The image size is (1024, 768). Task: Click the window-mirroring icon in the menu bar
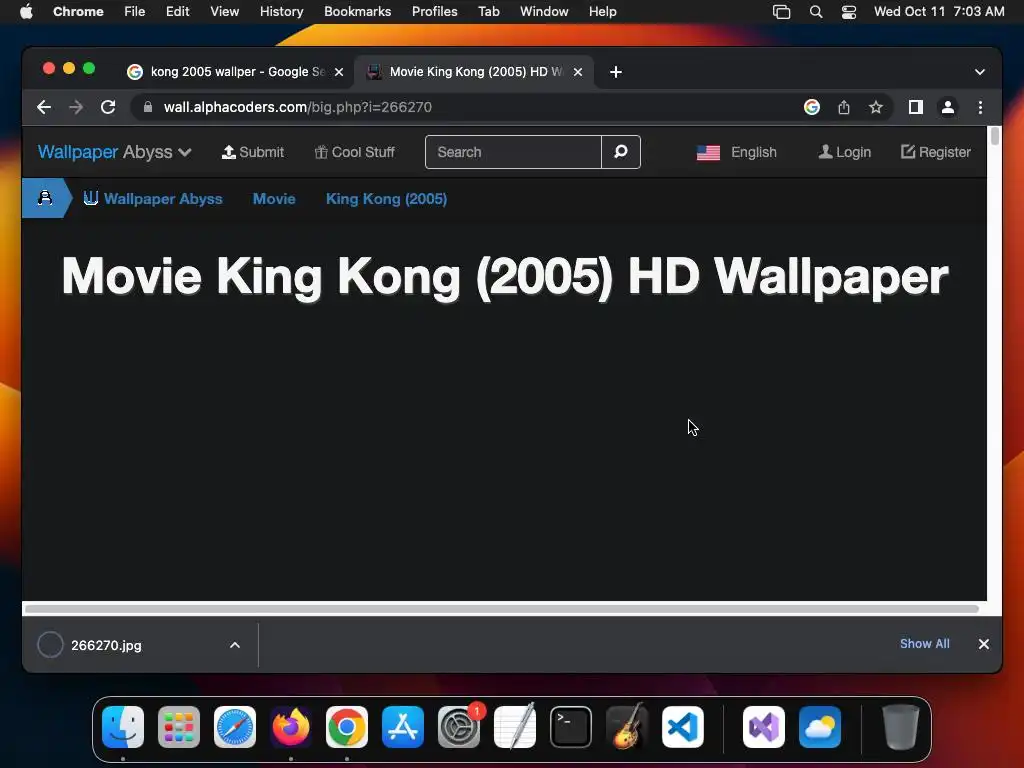(x=781, y=12)
